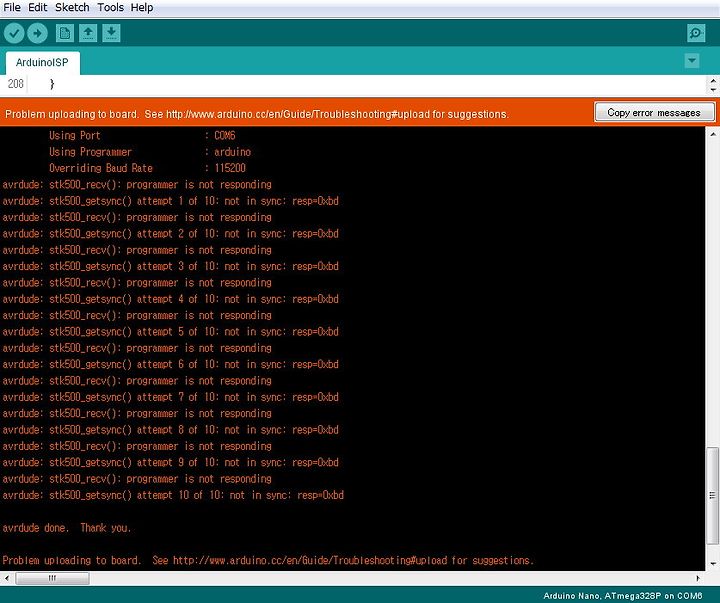Image resolution: width=720 pixels, height=603 pixels.
Task: Click the console vertical scrollbar thumb
Action: [712, 495]
